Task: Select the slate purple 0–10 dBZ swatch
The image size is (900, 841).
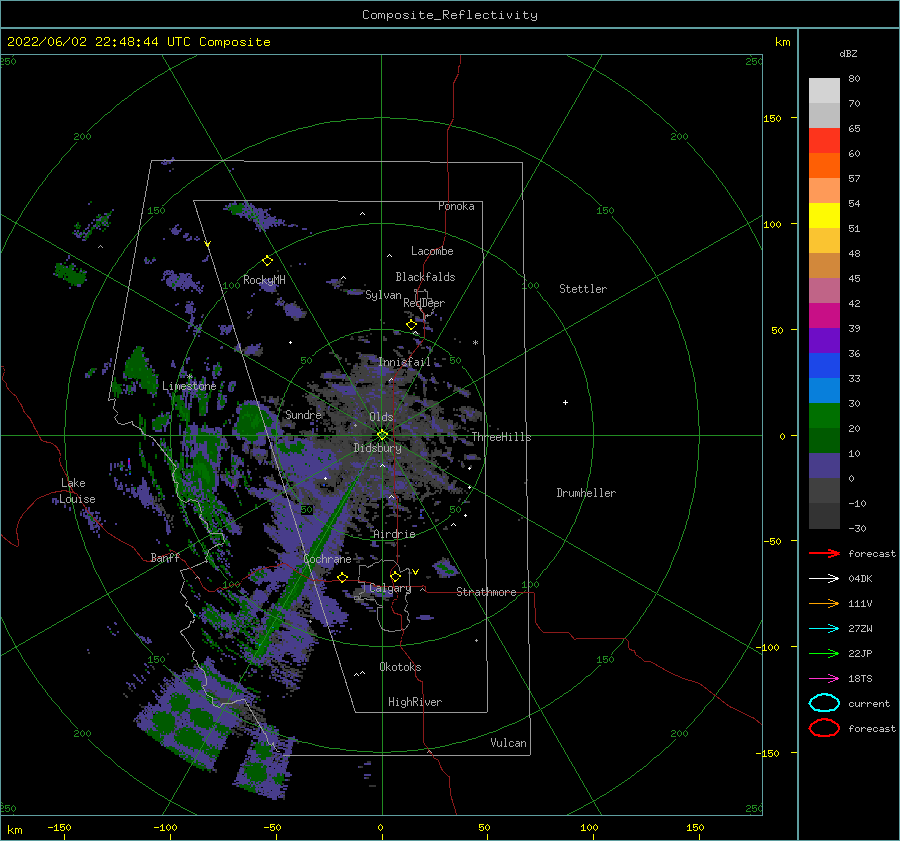Action: coord(824,466)
